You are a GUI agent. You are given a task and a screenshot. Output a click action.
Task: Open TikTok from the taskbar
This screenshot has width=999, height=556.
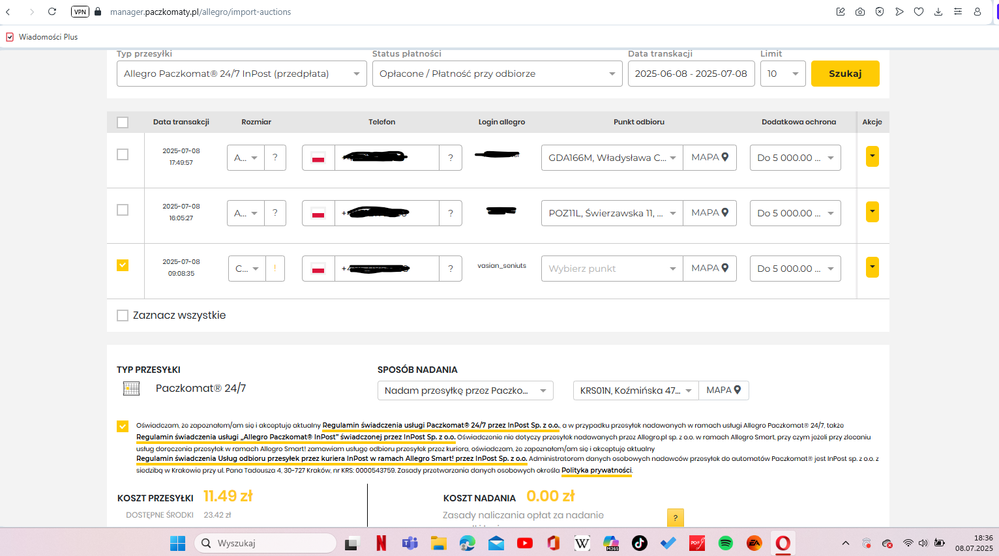(639, 543)
